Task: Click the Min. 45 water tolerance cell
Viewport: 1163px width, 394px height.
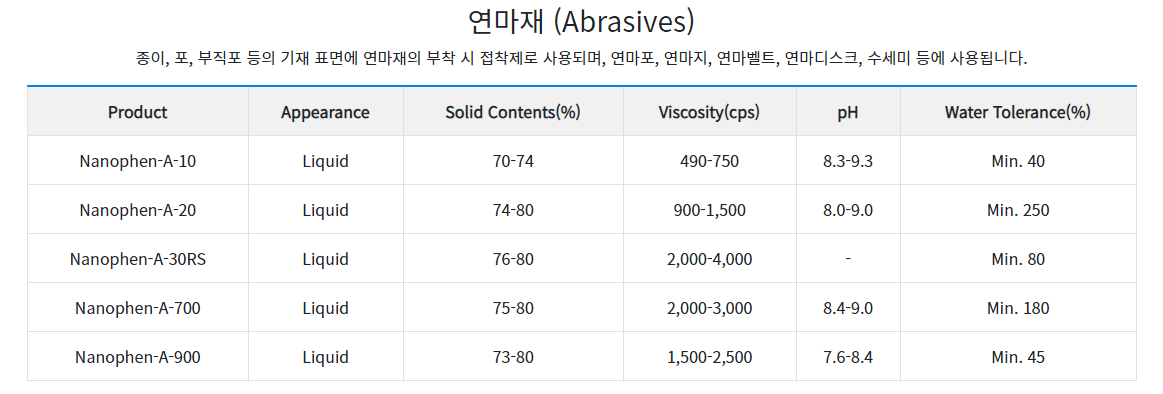Action: pyautogui.click(x=1018, y=357)
